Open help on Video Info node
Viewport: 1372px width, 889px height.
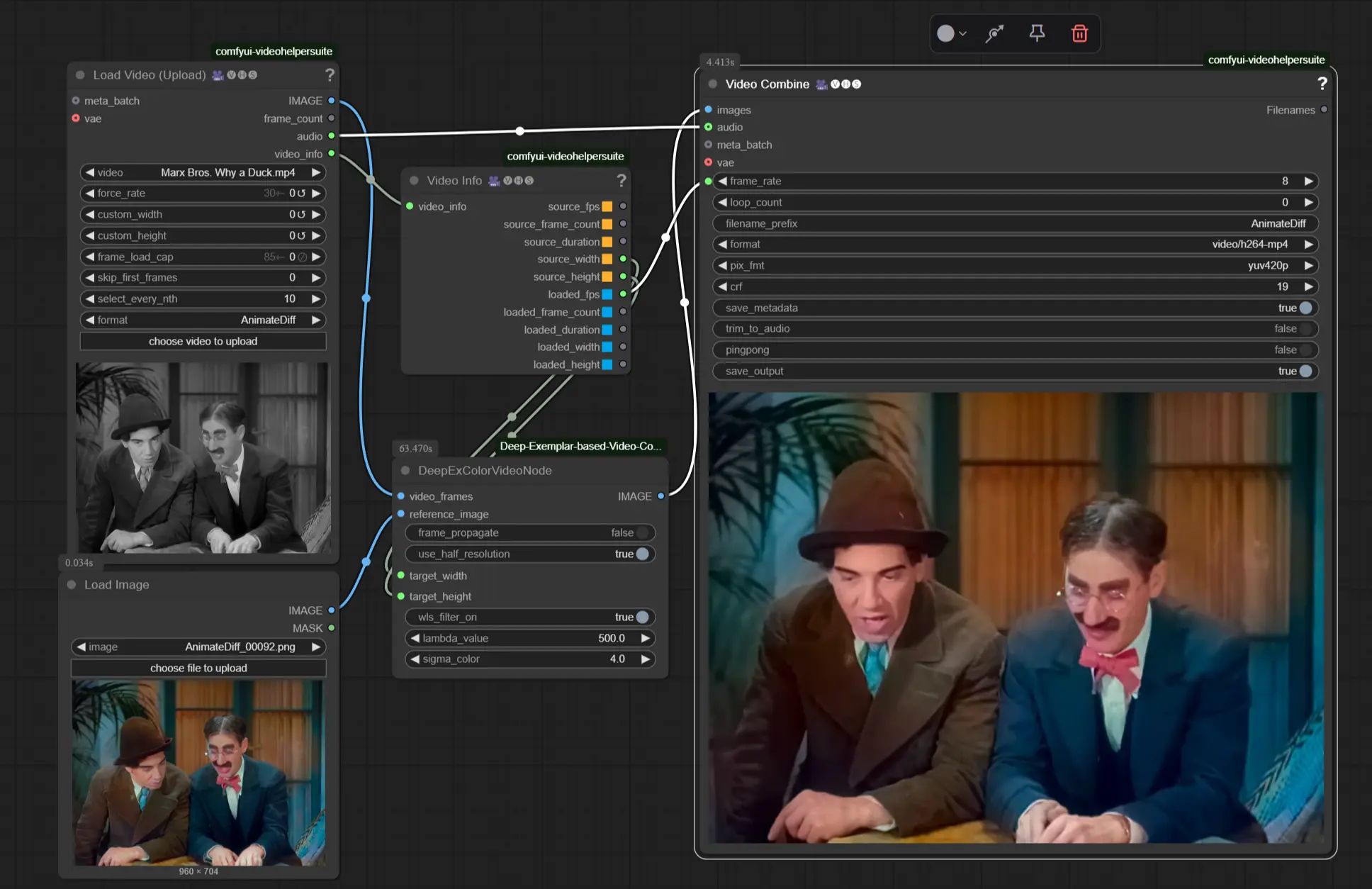coord(621,181)
